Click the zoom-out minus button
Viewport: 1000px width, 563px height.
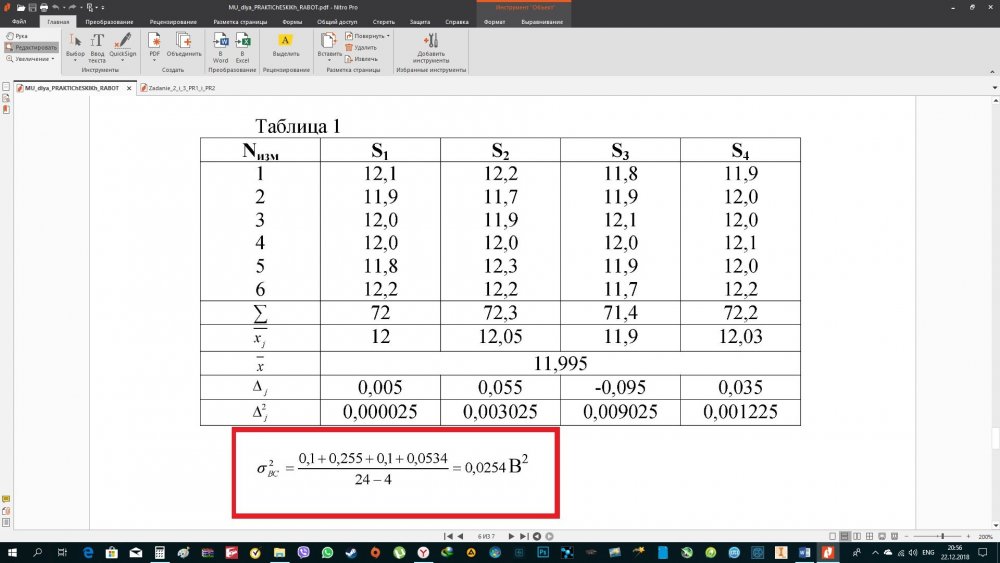[906, 536]
